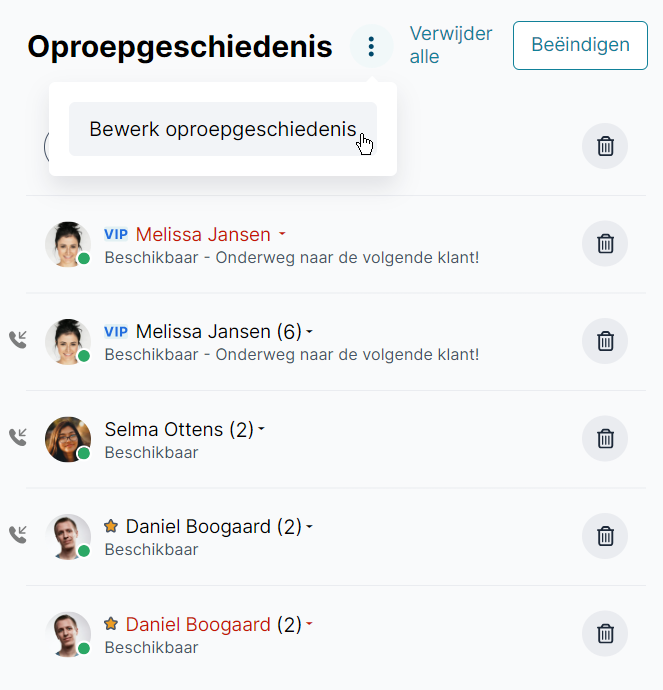
Task: Click incoming call icon beside Melissa Jansen (6)
Action: 17,339
